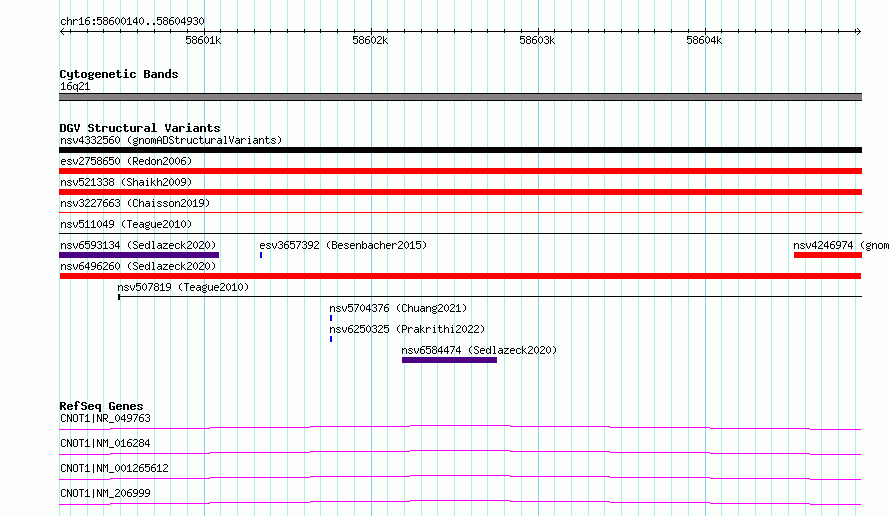Click the 58604k ruler tick label
This screenshot has height=516, width=890.
(704, 40)
